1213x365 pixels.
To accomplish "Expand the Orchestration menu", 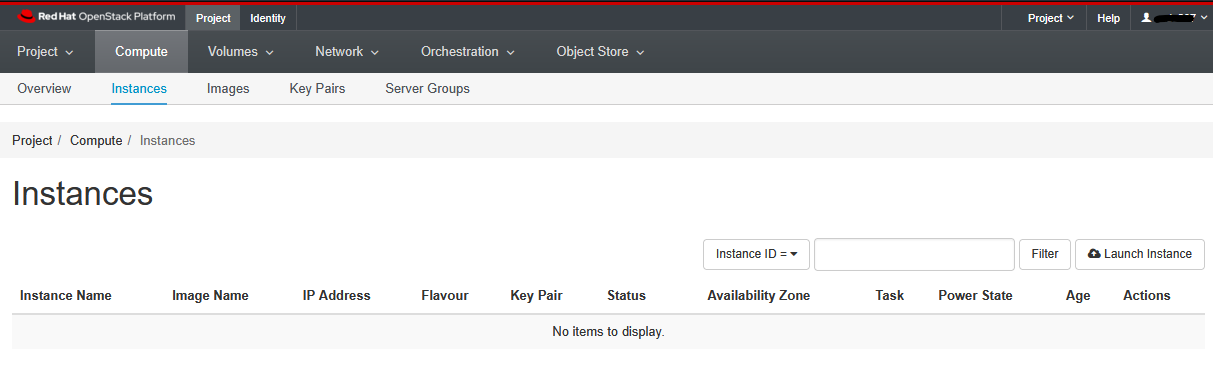I will tap(468, 52).
